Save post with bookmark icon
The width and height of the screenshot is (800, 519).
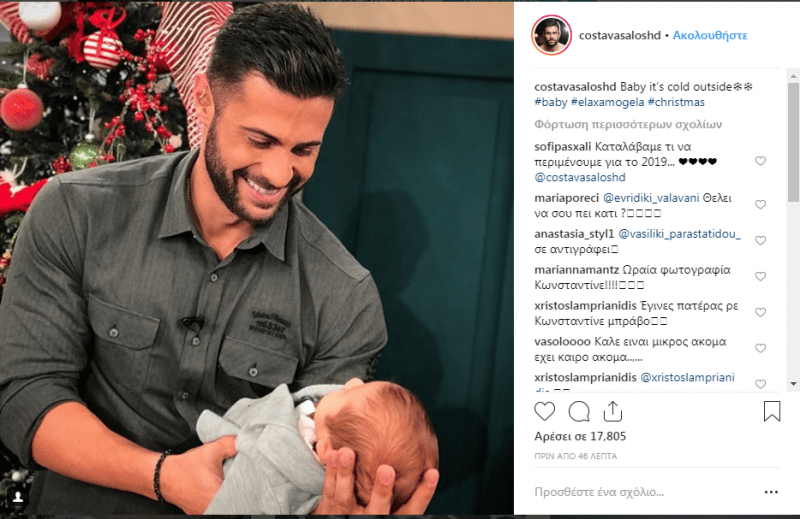[772, 411]
